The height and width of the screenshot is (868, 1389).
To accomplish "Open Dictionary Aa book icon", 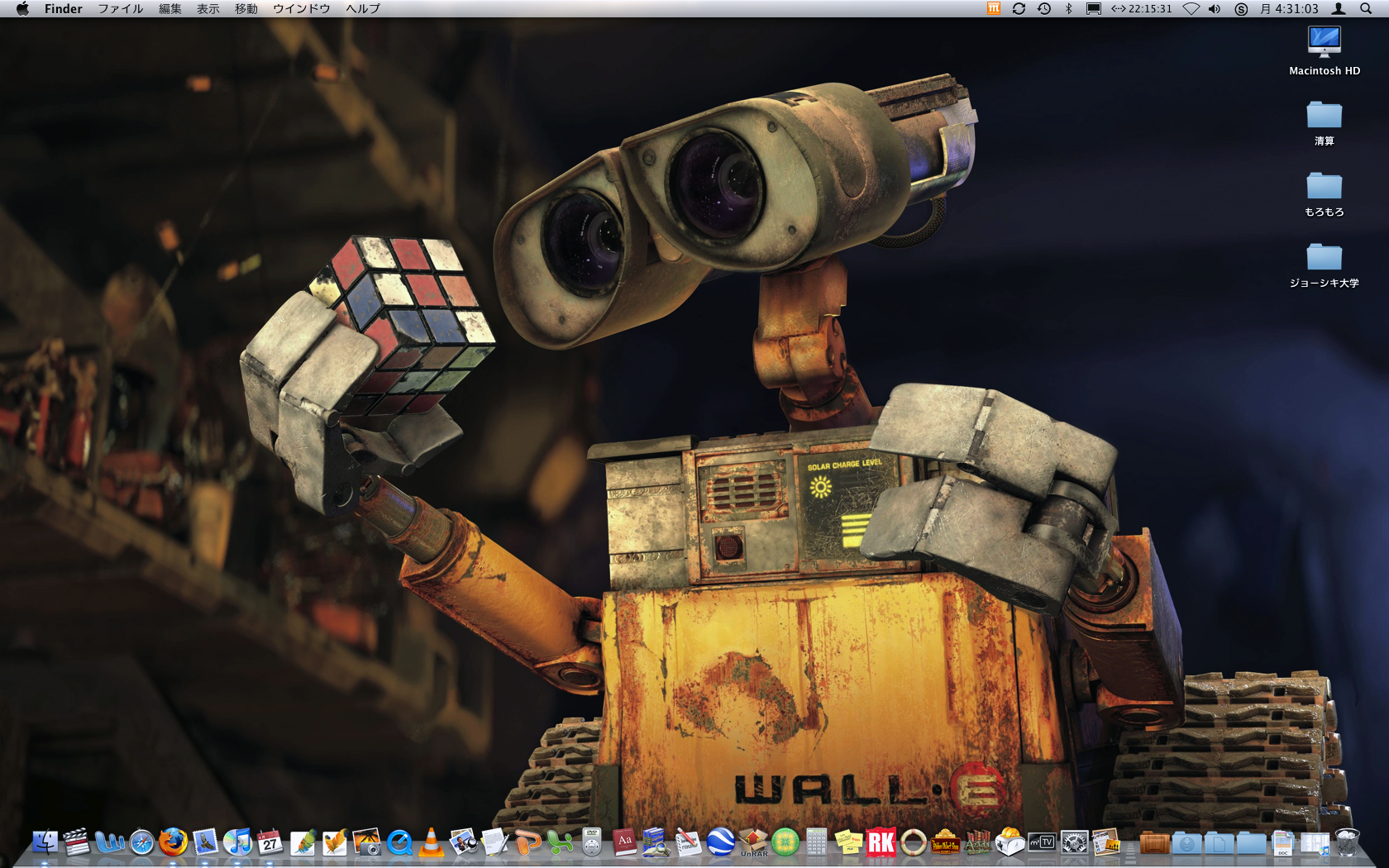I will (x=624, y=842).
